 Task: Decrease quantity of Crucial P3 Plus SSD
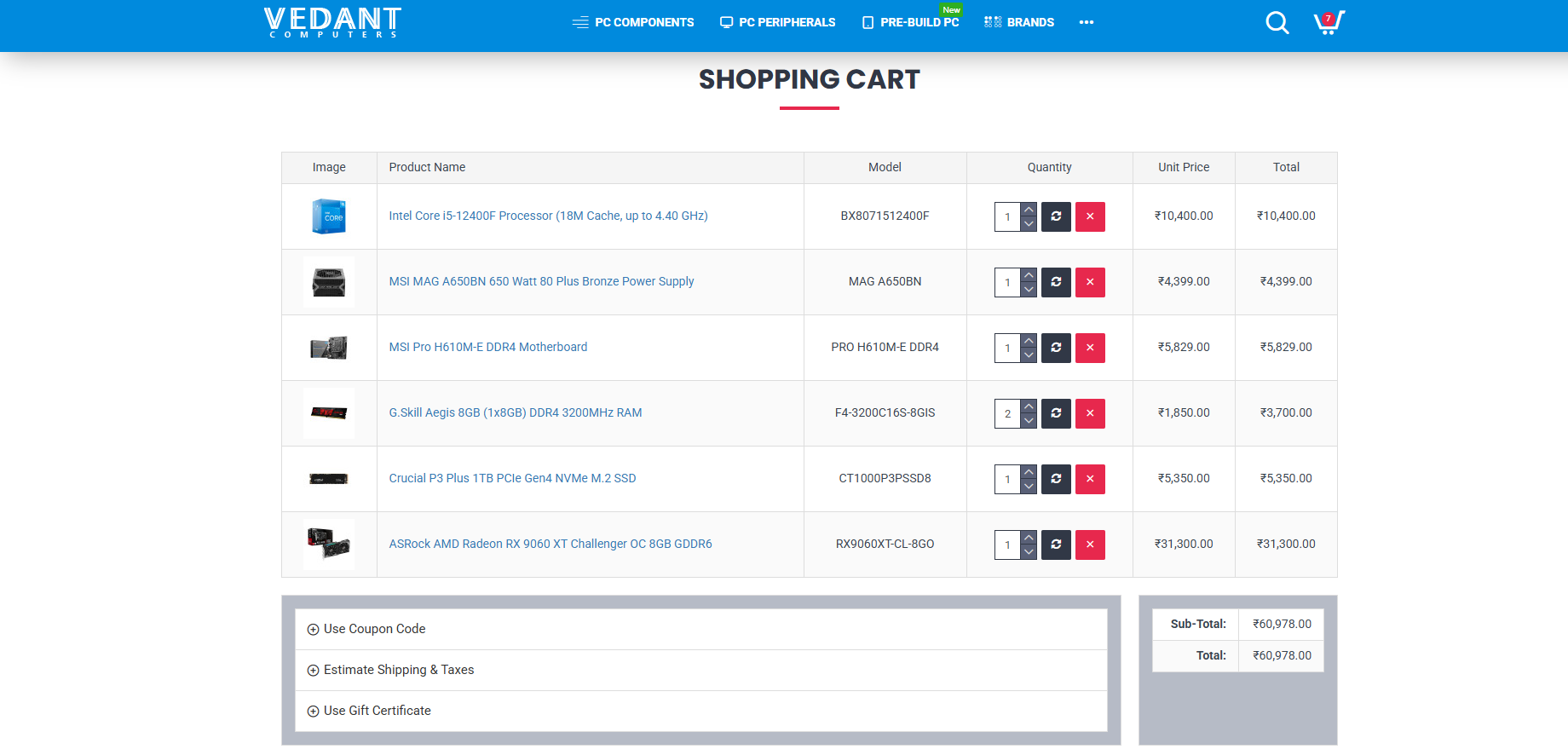pos(1029,487)
